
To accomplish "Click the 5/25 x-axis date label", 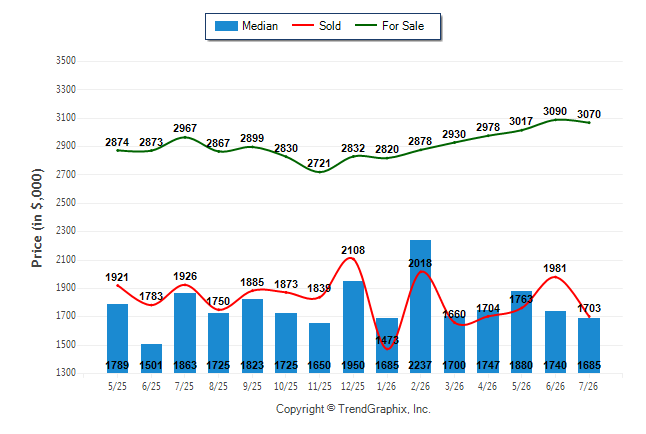I will (x=117, y=386).
